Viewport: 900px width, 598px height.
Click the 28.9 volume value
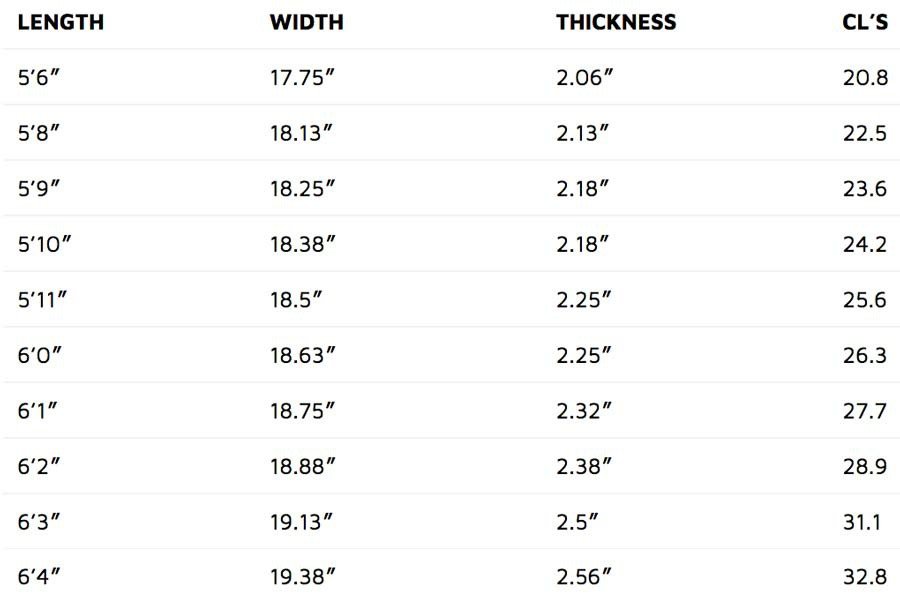865,467
